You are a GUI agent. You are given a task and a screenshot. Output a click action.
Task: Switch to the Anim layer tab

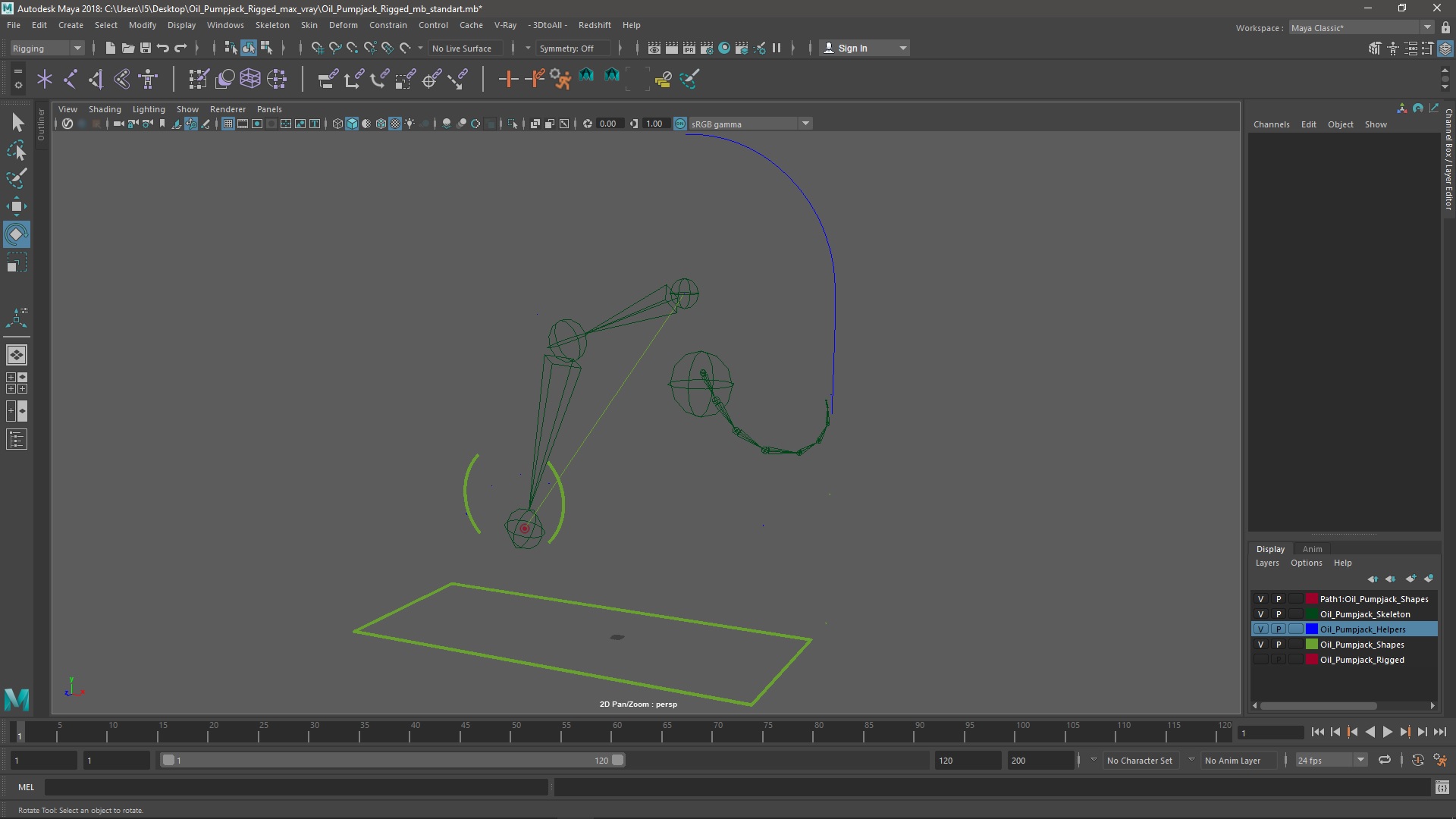[x=1312, y=549]
